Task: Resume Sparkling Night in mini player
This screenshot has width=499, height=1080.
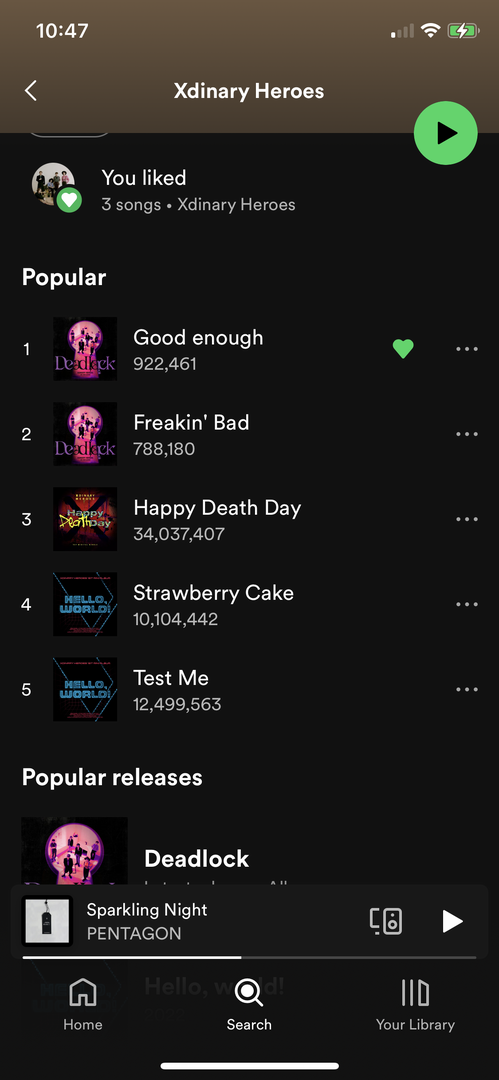Action: [452, 921]
